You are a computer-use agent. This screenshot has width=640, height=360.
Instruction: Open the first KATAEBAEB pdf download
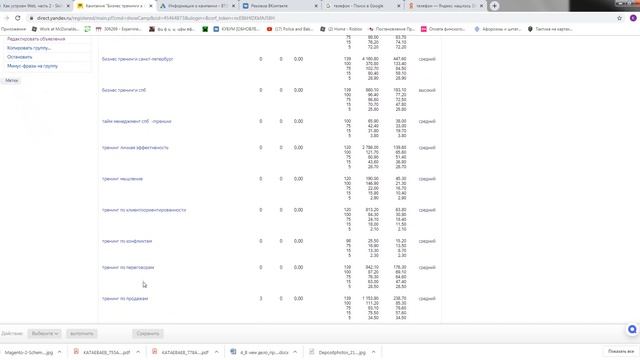[x=102, y=352]
